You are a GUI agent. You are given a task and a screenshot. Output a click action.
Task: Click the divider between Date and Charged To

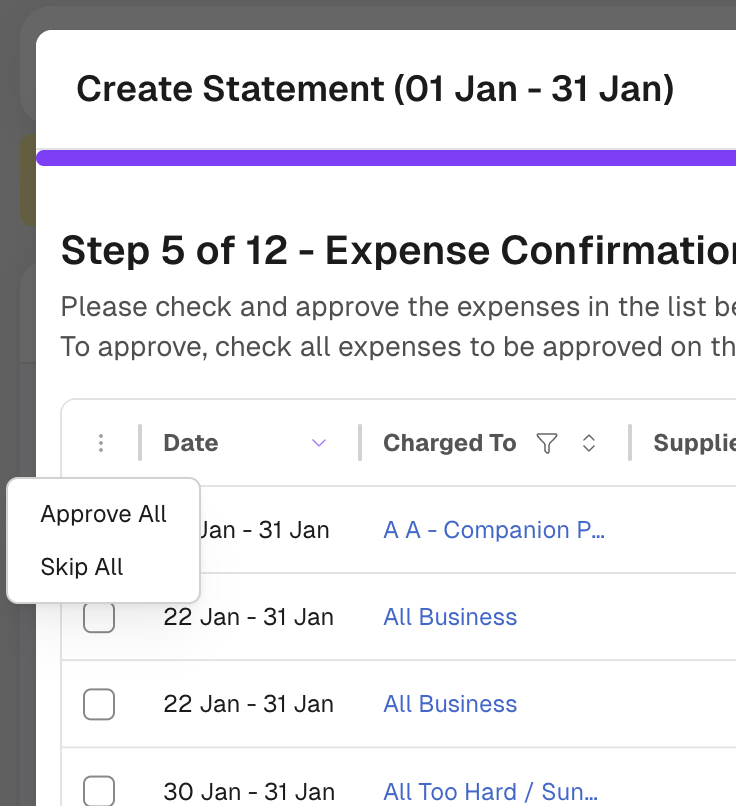tap(359, 443)
